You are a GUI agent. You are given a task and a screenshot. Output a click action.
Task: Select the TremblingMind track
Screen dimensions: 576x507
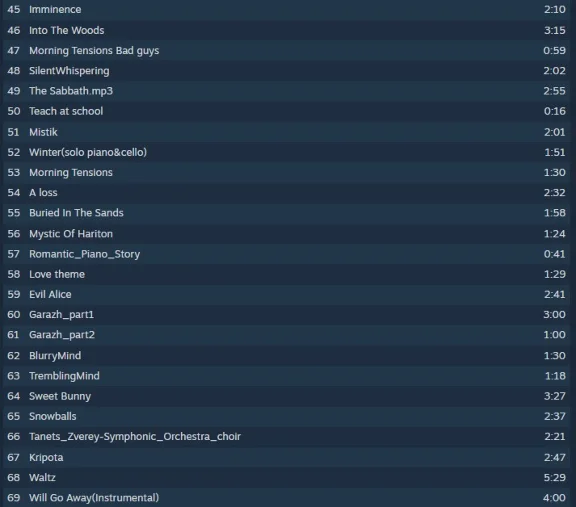pos(286,376)
